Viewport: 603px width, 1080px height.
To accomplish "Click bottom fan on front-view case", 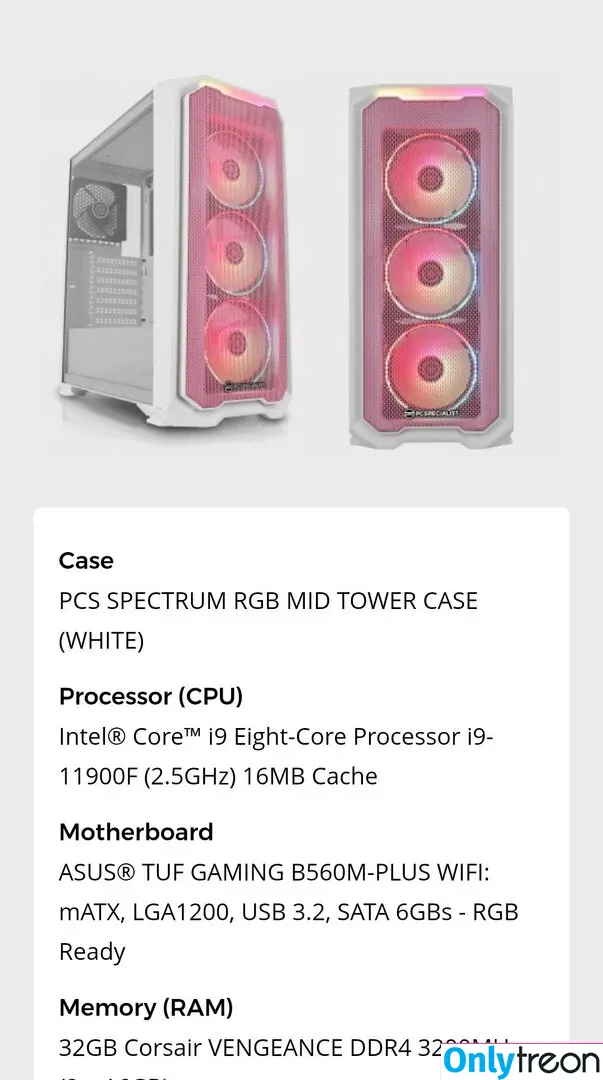I will (x=431, y=367).
